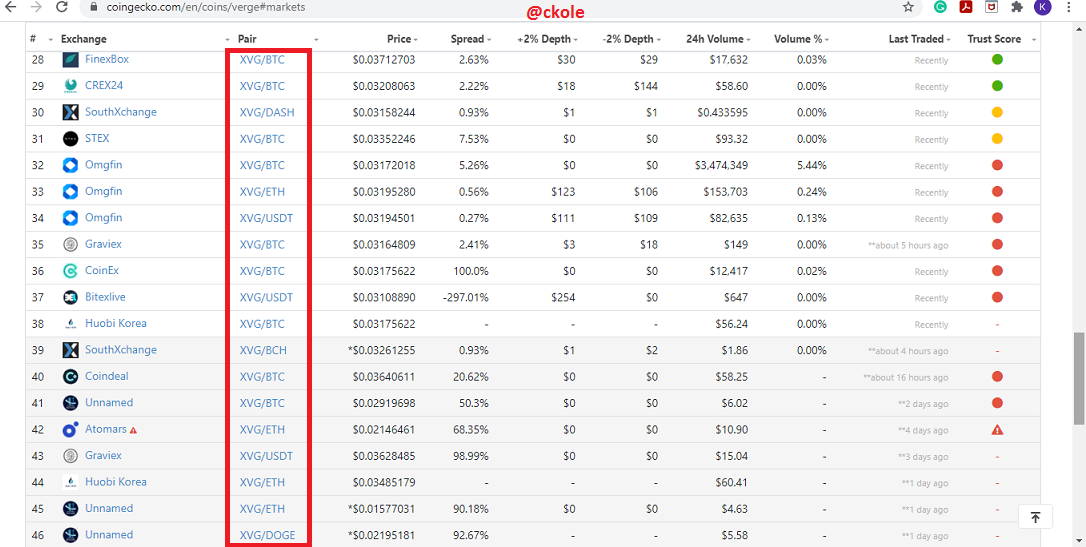Open the XVG/DOGE pair link
This screenshot has height=547, width=1086.
click(x=267, y=535)
